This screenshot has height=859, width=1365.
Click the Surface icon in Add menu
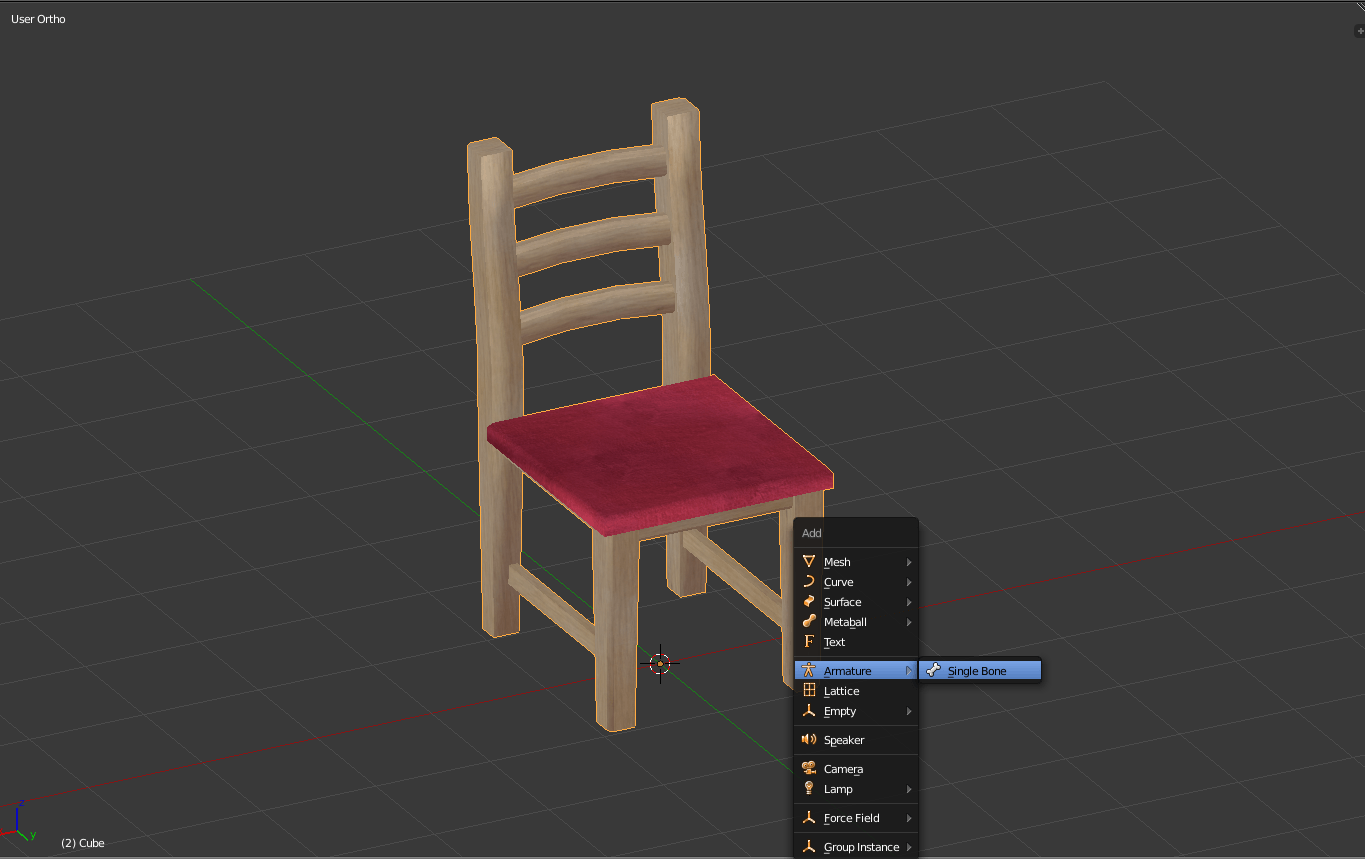[x=809, y=602]
